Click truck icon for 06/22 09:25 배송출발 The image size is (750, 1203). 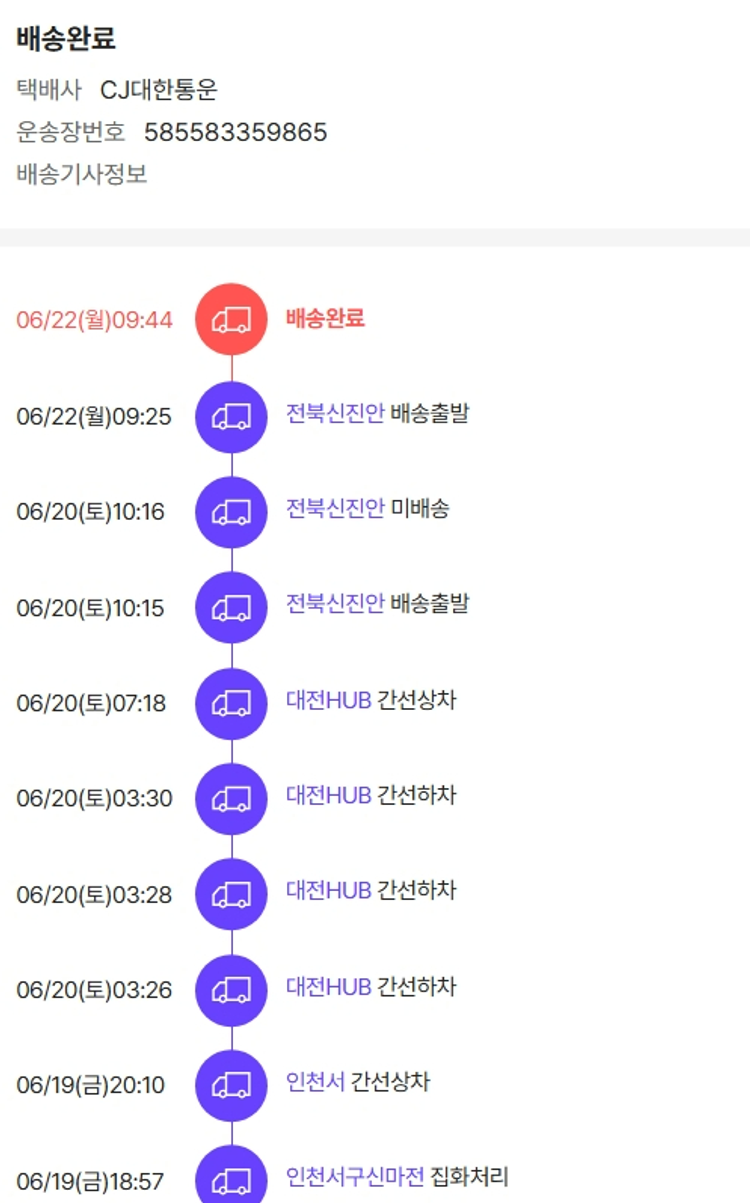(x=231, y=416)
